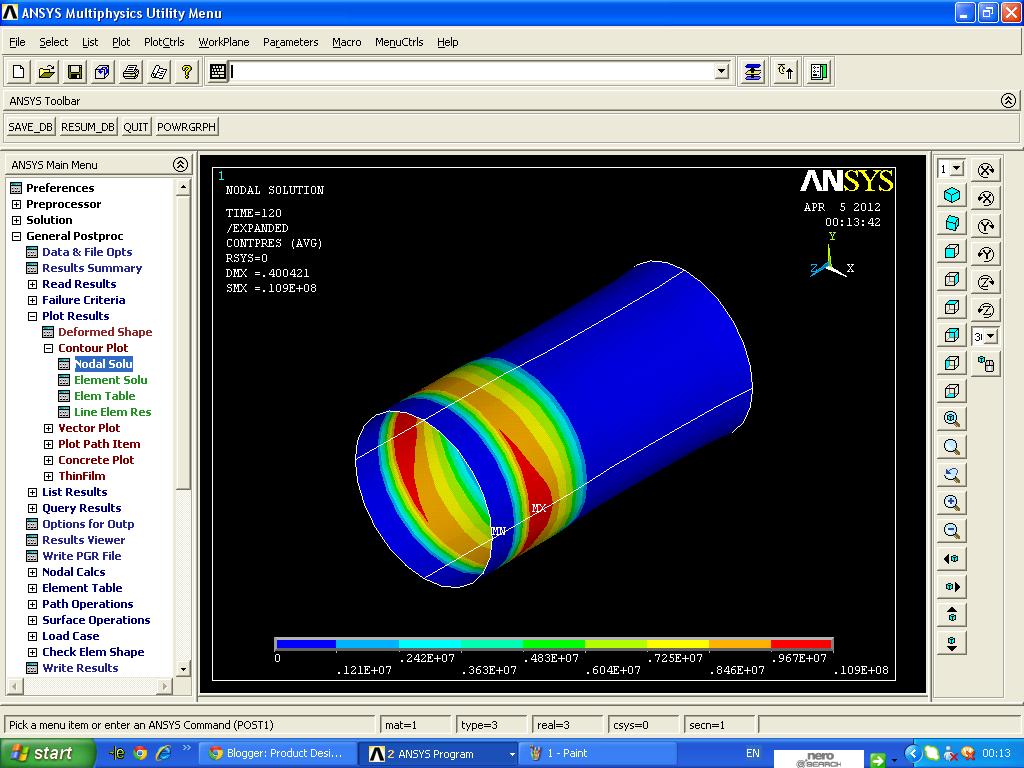Click the Rotate about +X icon
Viewport: 1024px width, 768px height.
click(986, 170)
